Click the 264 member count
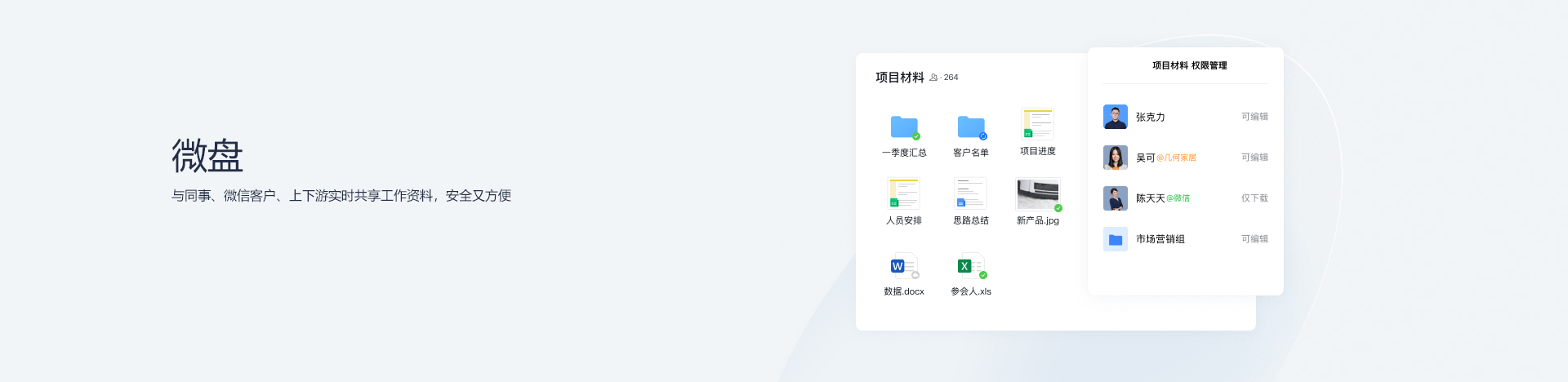Viewport: 1568px width, 382px height. (951, 78)
